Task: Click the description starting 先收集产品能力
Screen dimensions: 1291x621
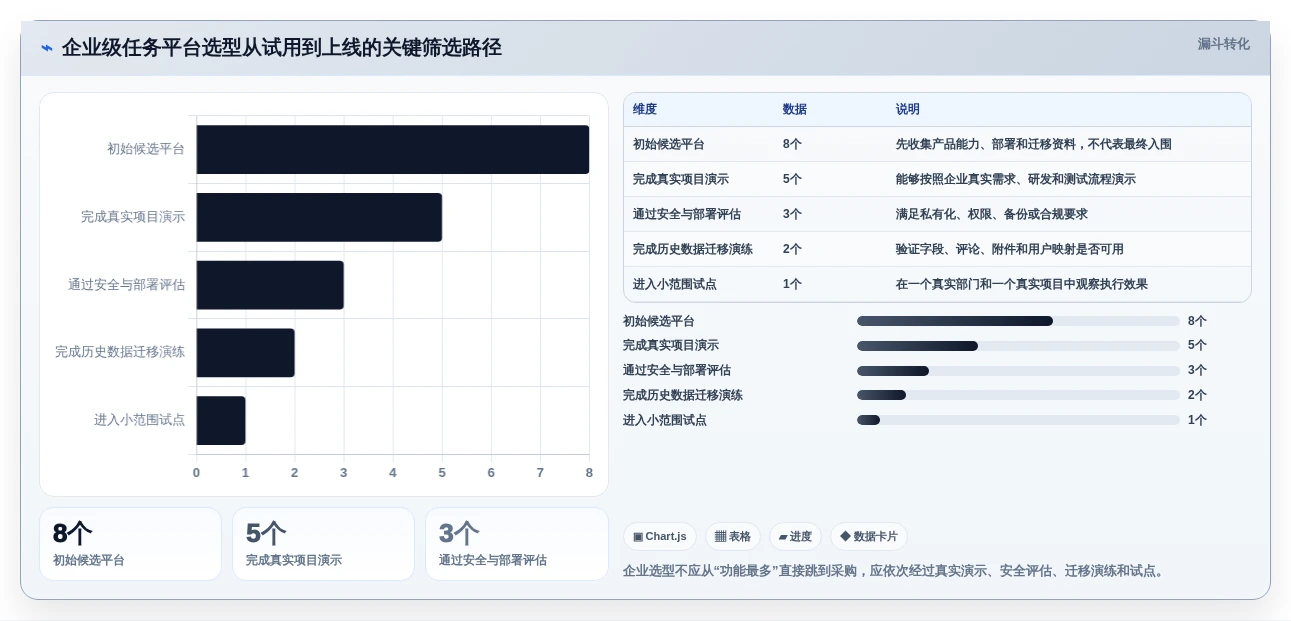Action: click(1034, 144)
